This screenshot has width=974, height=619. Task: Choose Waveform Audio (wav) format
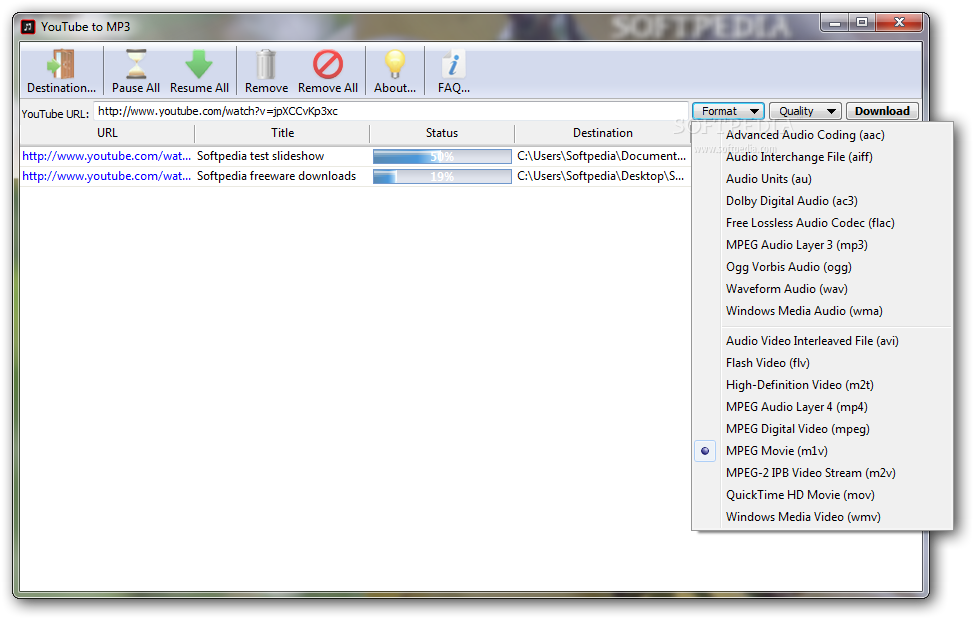pyautogui.click(x=786, y=289)
